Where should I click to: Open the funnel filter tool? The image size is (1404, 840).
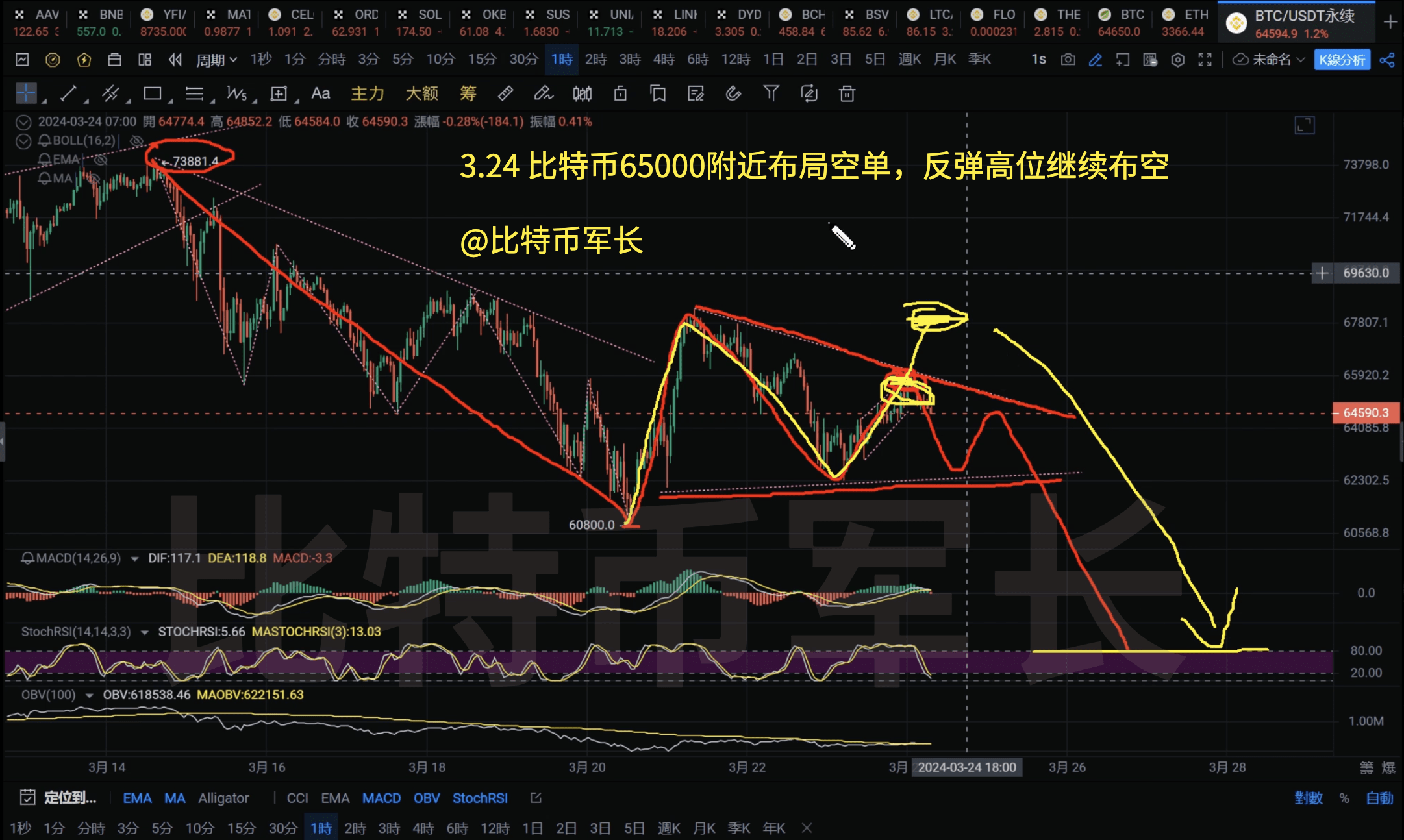point(771,93)
